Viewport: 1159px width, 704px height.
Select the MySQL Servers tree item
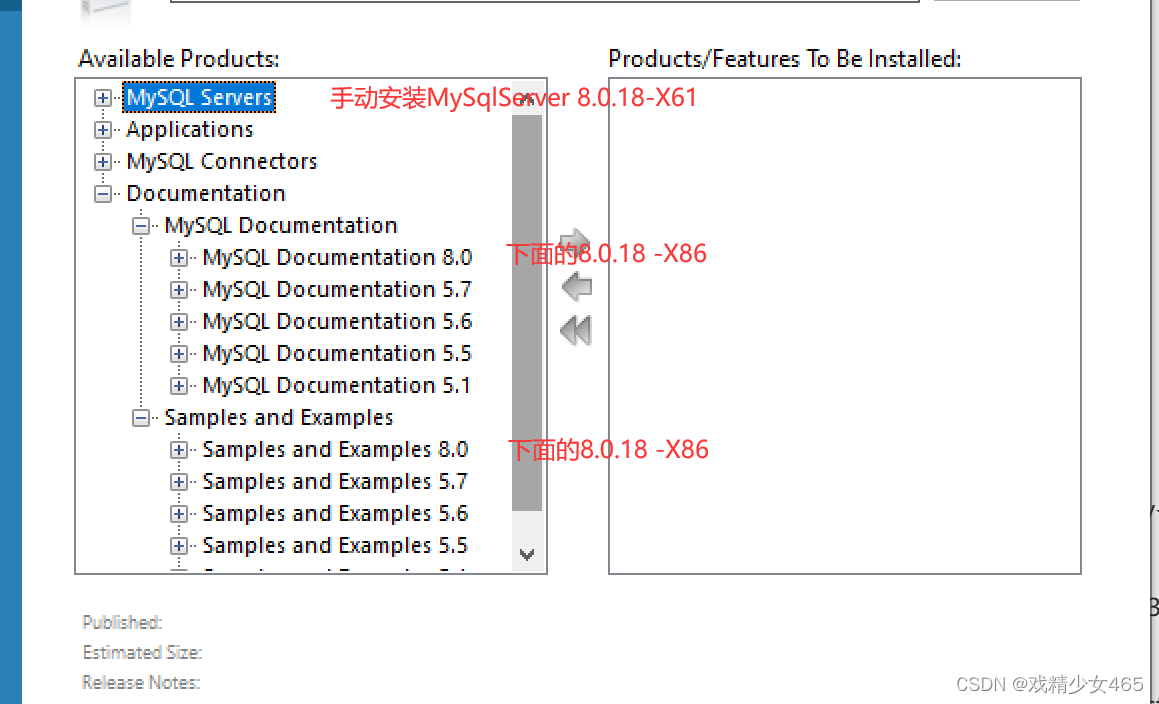[198, 97]
